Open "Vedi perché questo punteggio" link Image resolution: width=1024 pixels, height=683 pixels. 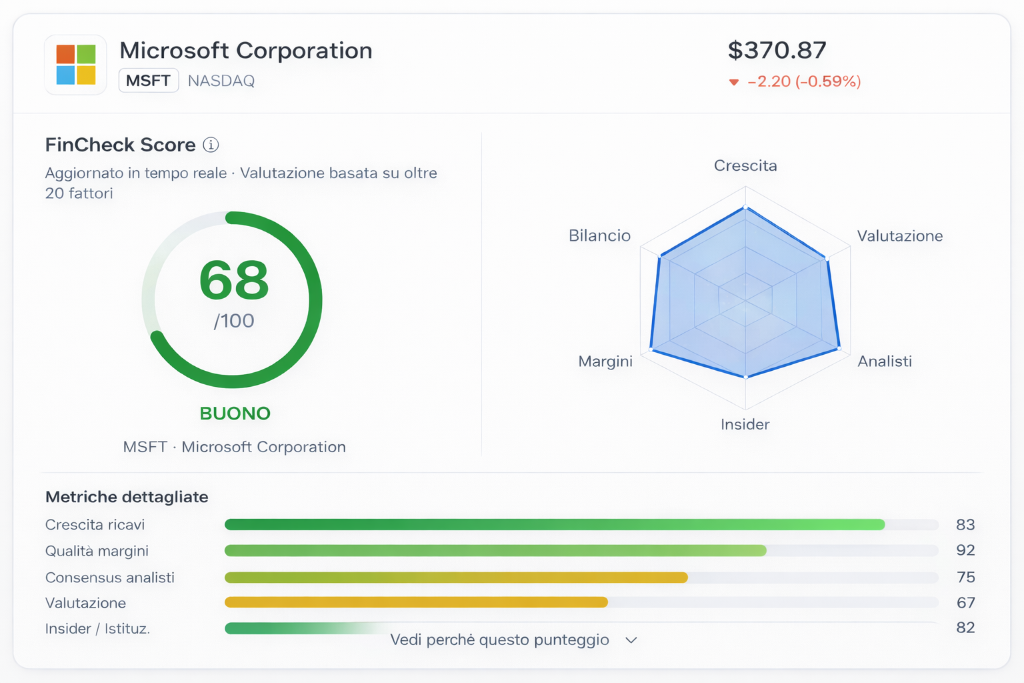point(500,640)
